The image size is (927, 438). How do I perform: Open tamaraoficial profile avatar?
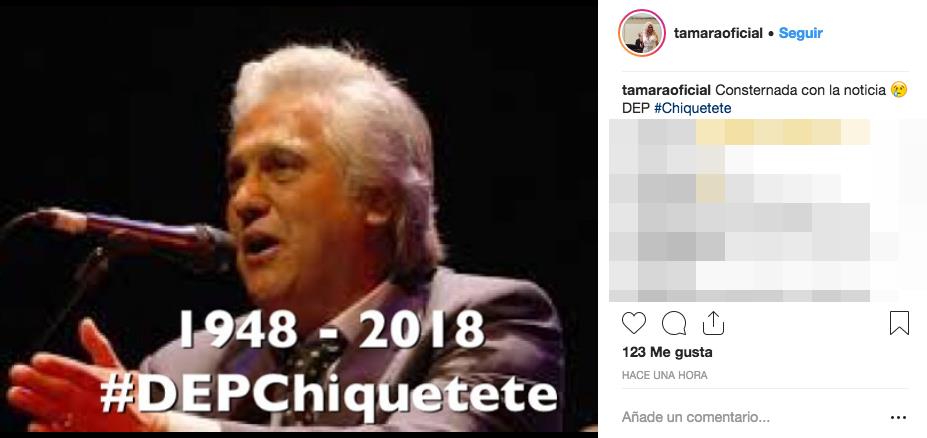(x=642, y=33)
